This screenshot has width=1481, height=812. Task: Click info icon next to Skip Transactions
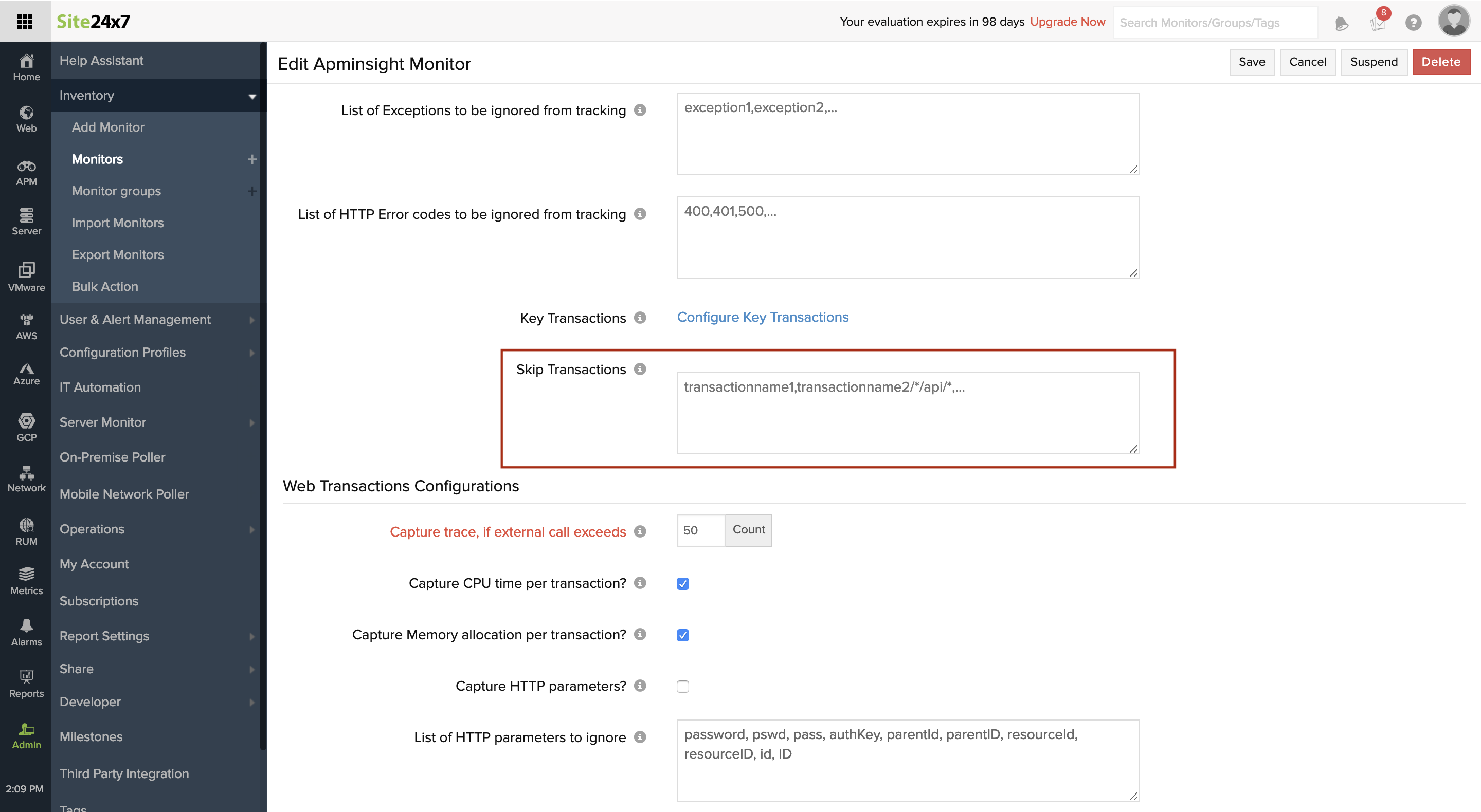point(640,369)
